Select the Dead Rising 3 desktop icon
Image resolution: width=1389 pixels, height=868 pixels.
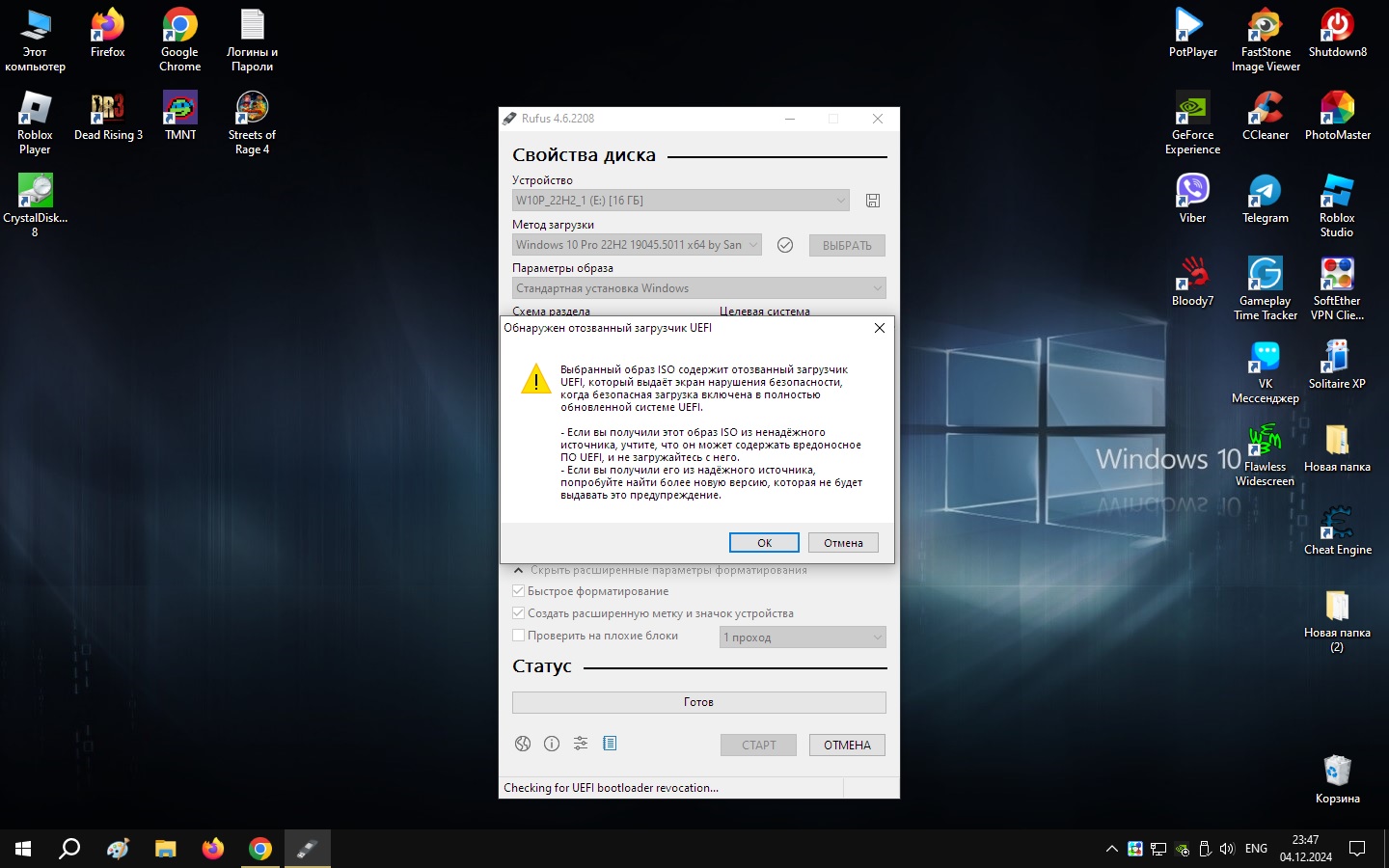108,117
